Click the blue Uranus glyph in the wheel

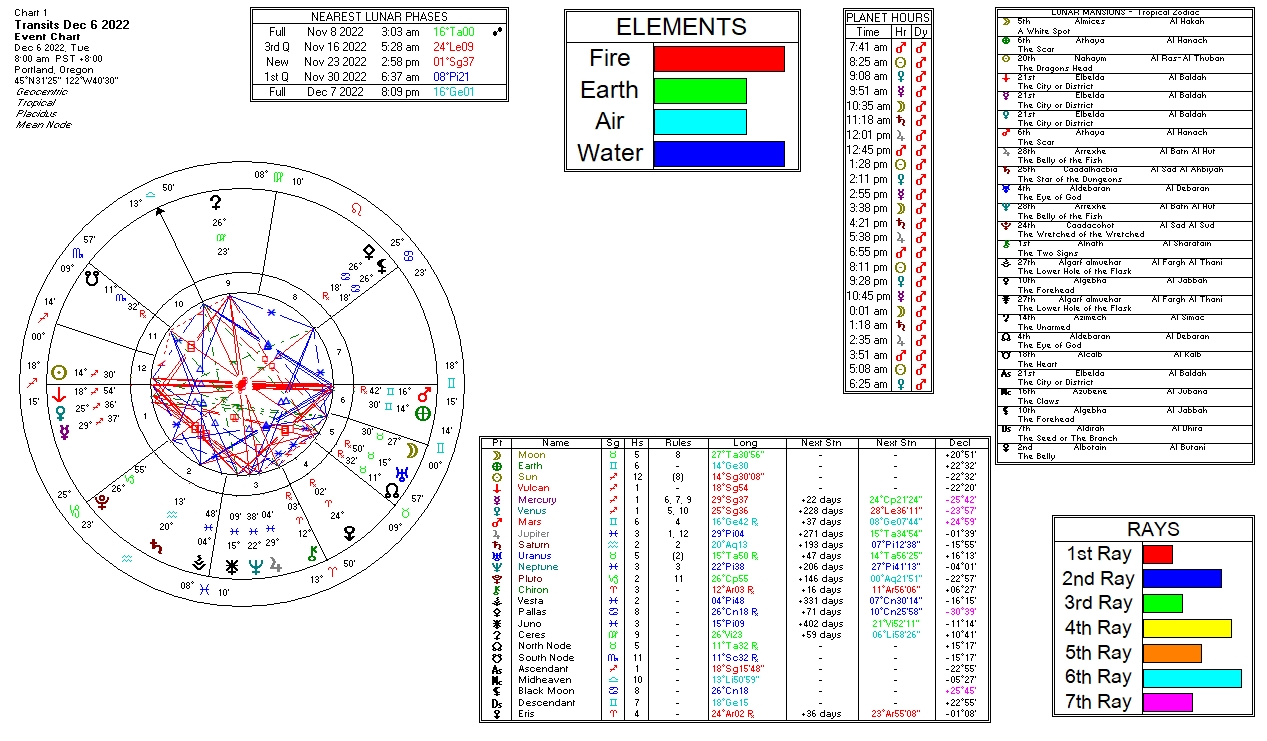[400, 475]
